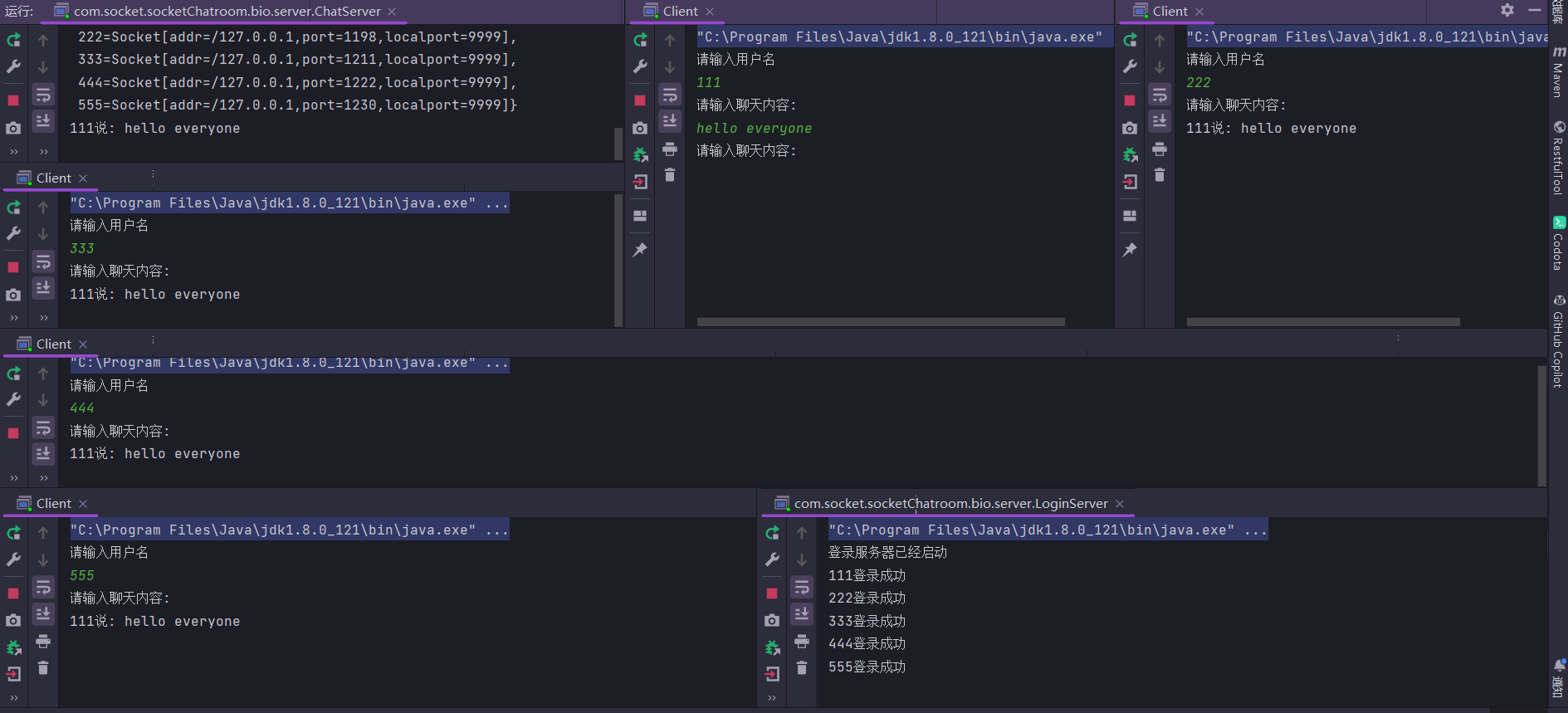Print LoginServer console output
This screenshot has width=1568, height=713.
click(x=802, y=641)
